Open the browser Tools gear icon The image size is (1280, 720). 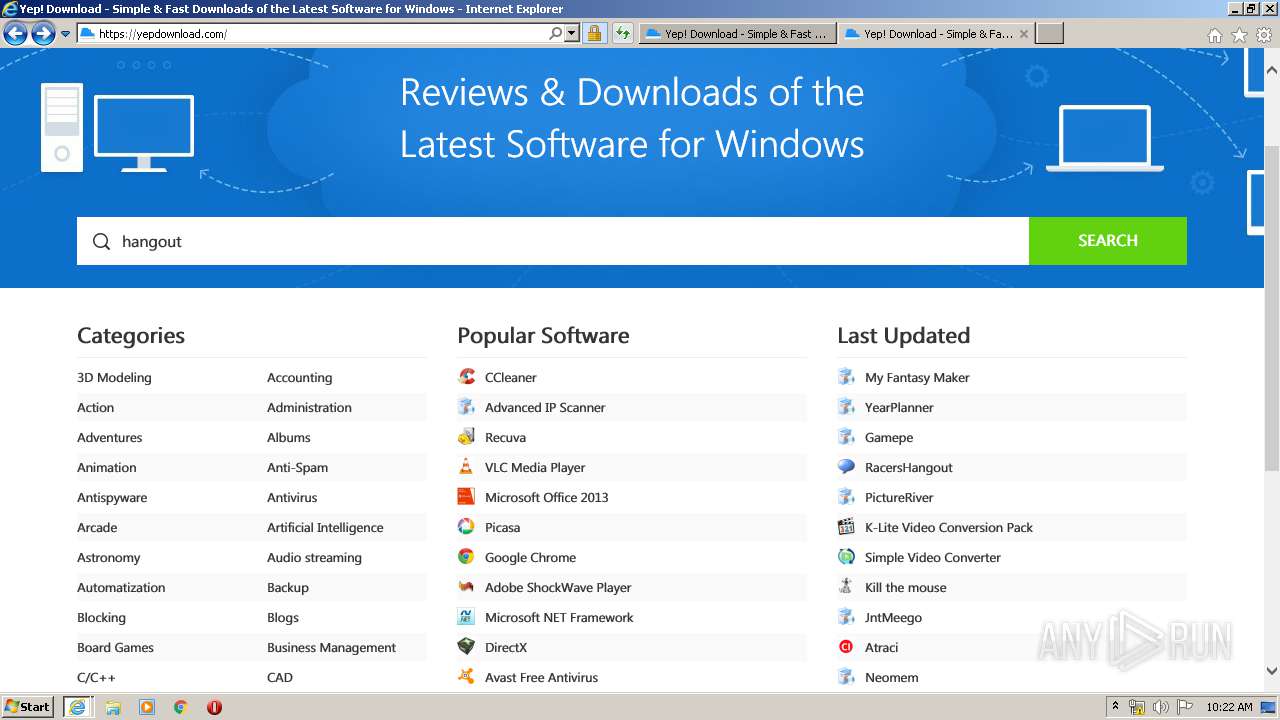coord(1264,34)
